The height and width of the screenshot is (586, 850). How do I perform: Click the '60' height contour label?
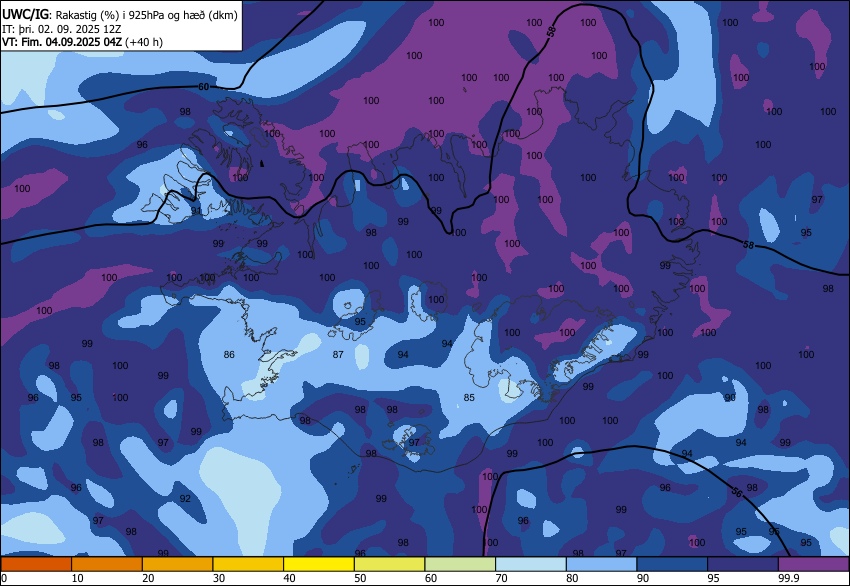[203, 87]
